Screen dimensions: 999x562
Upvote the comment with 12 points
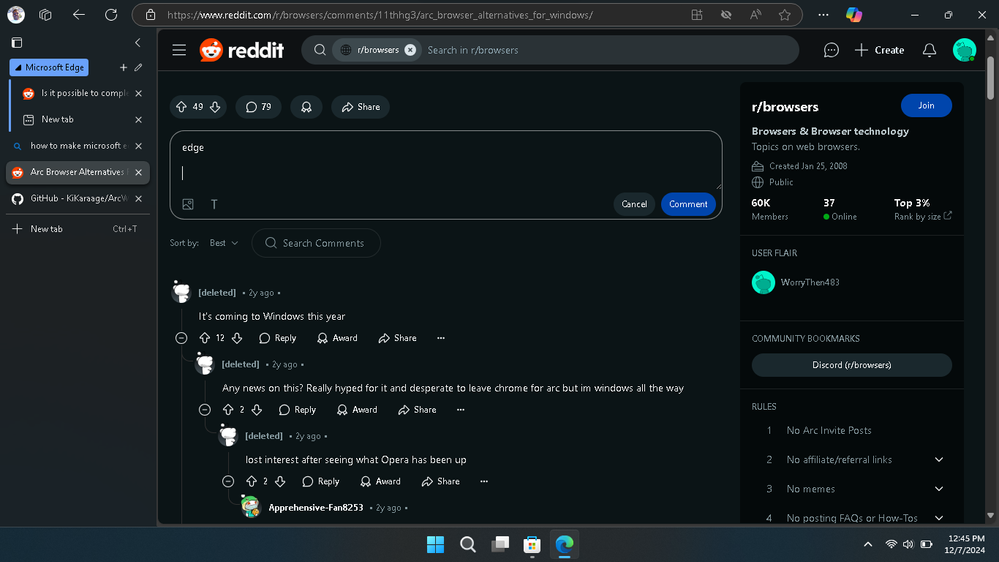205,338
